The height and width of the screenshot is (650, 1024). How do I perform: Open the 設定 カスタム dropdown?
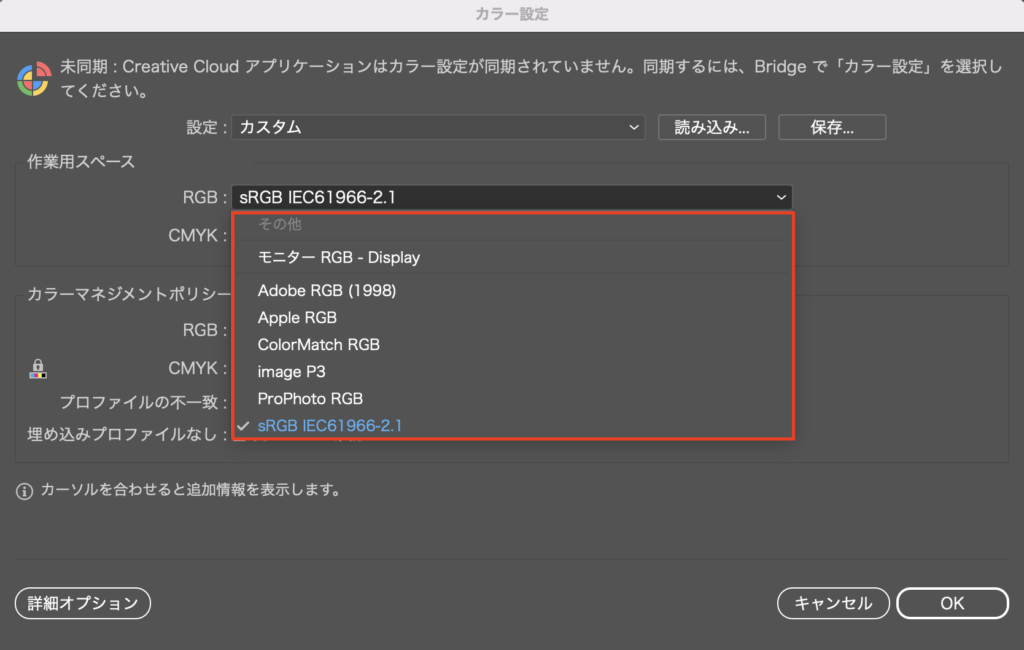click(438, 128)
